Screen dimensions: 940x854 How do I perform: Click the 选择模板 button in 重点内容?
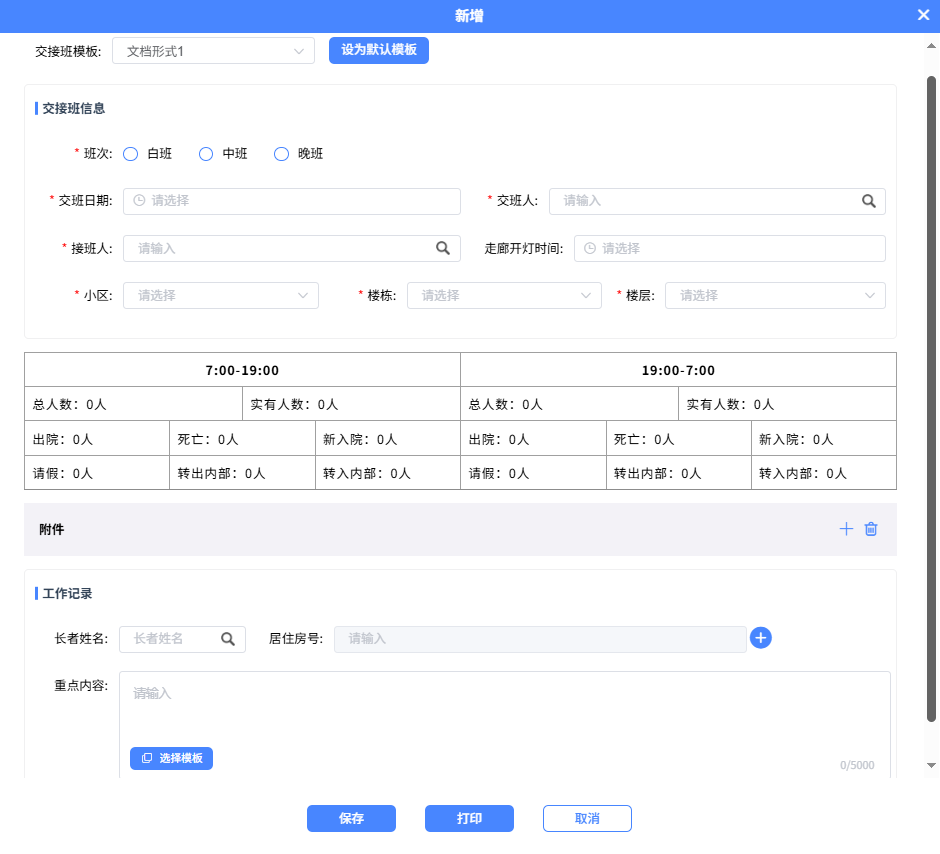point(171,759)
